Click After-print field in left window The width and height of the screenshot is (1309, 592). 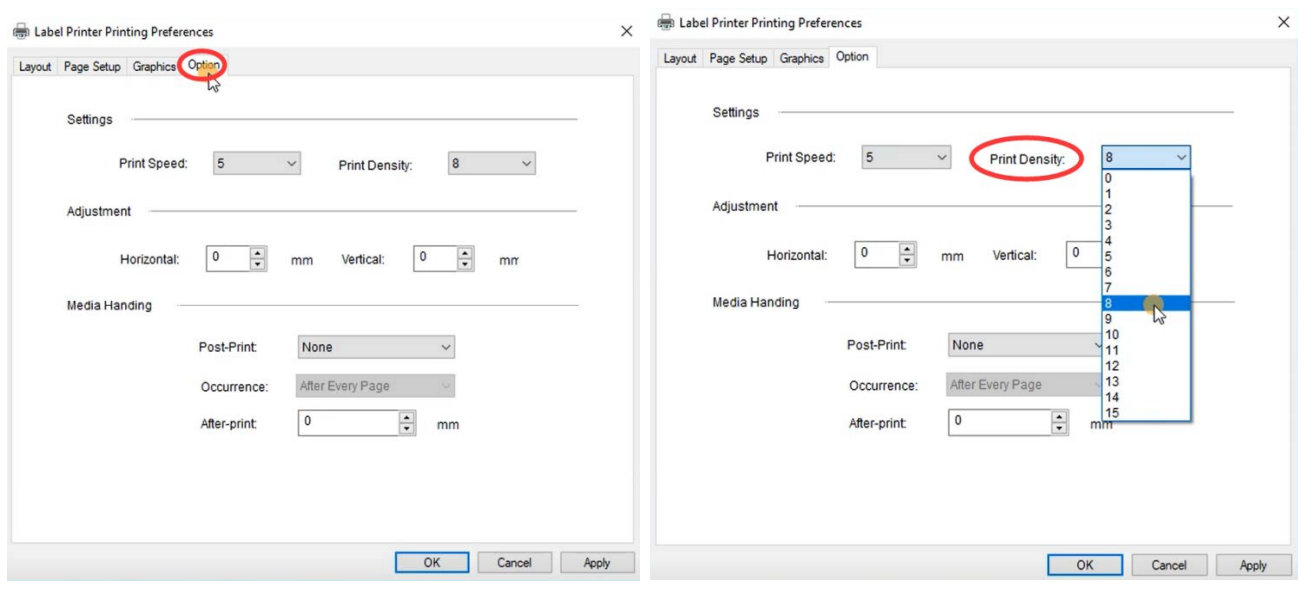pos(349,423)
